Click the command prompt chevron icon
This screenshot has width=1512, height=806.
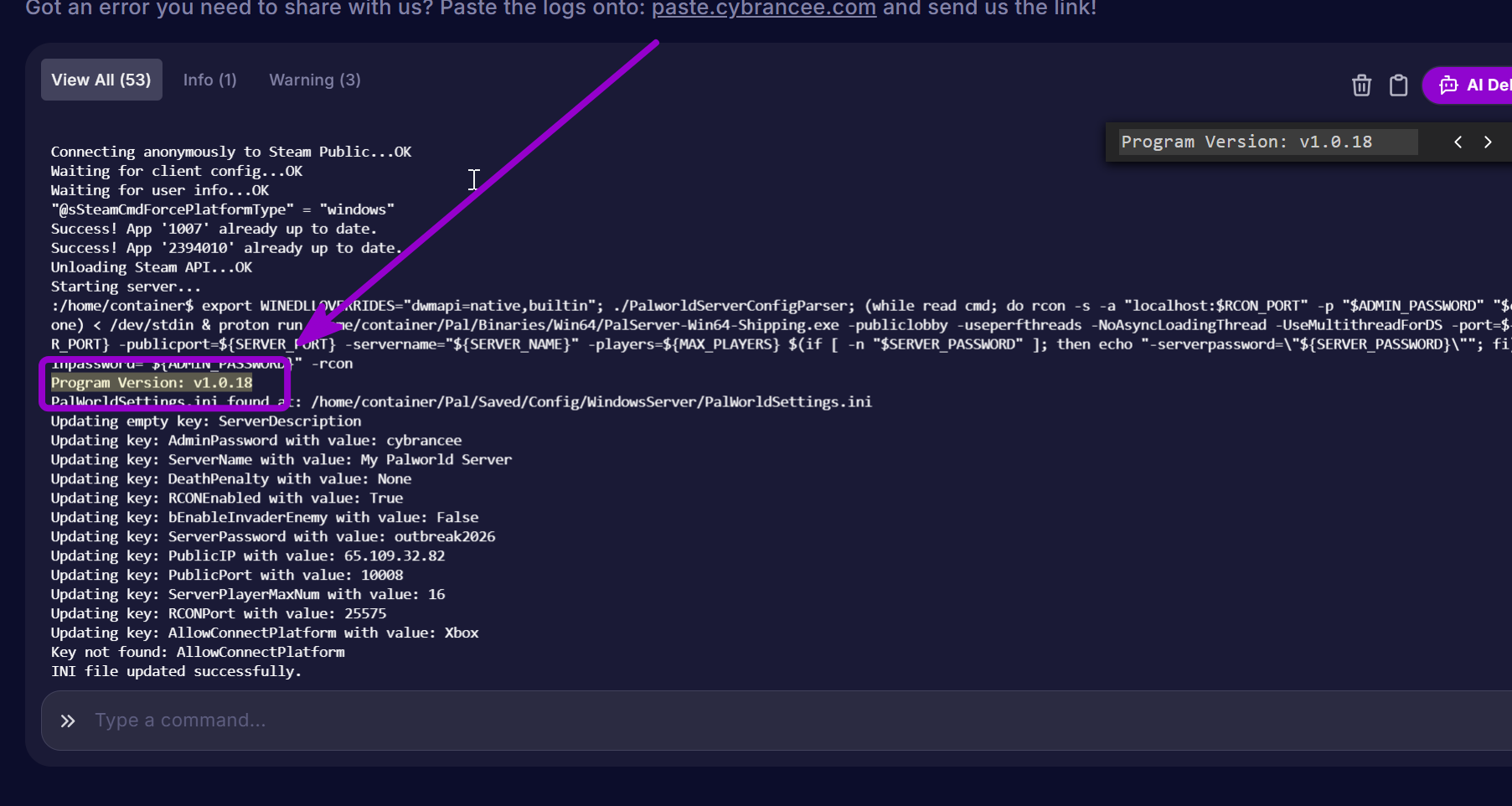pos(68,721)
